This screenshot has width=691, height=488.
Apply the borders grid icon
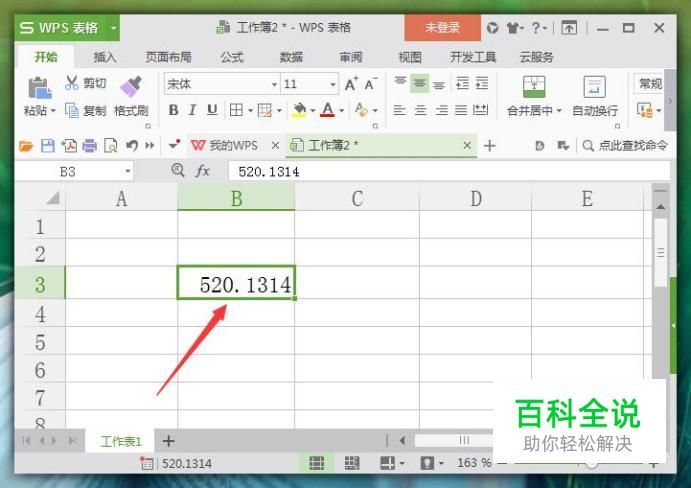[236, 110]
